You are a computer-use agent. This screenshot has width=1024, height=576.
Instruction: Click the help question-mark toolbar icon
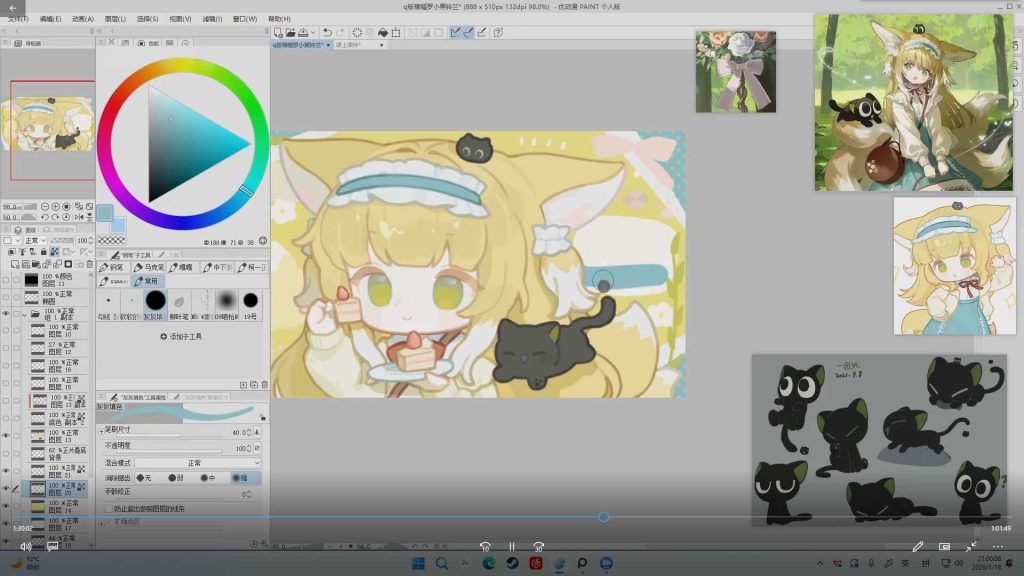tap(498, 32)
